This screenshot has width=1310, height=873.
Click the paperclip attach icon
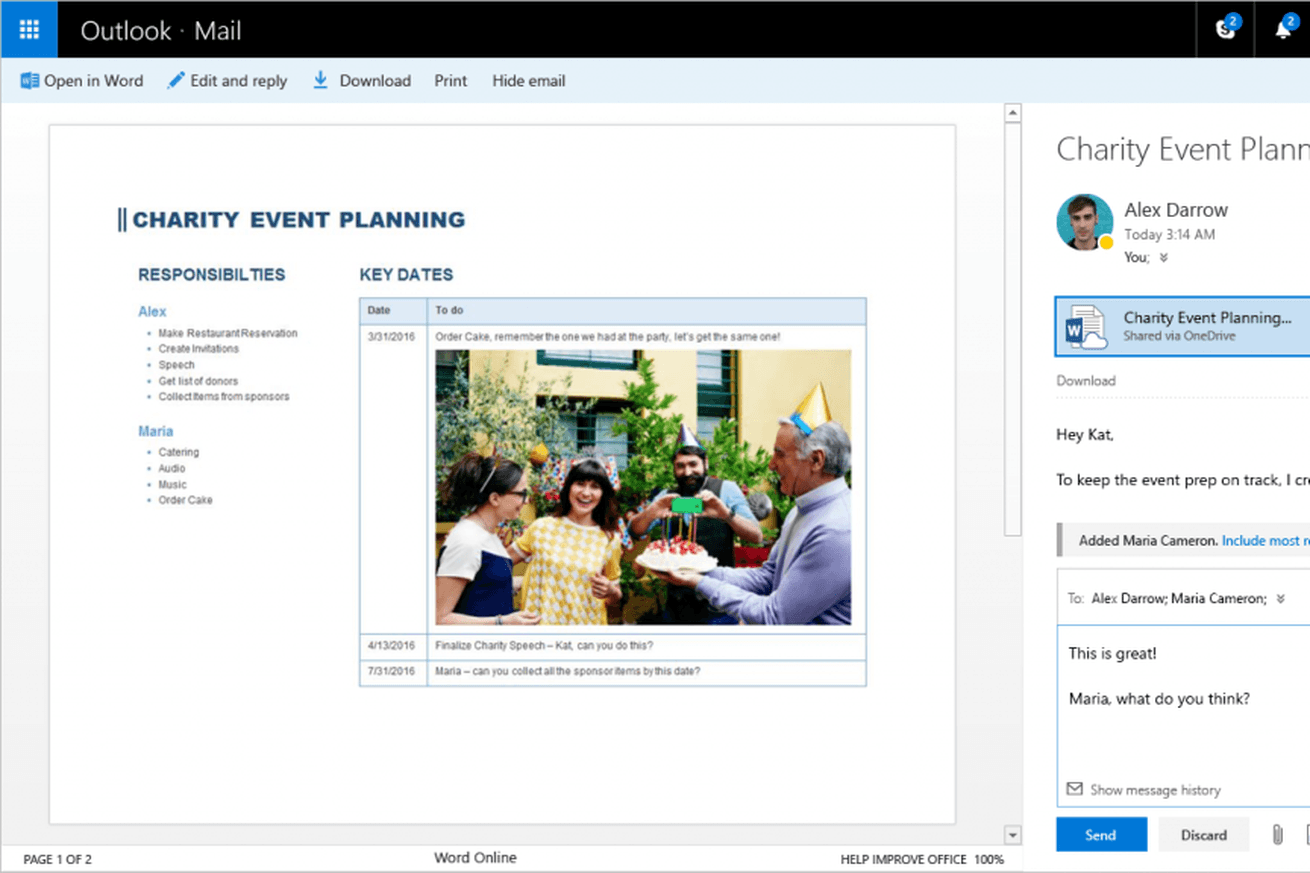1277,834
